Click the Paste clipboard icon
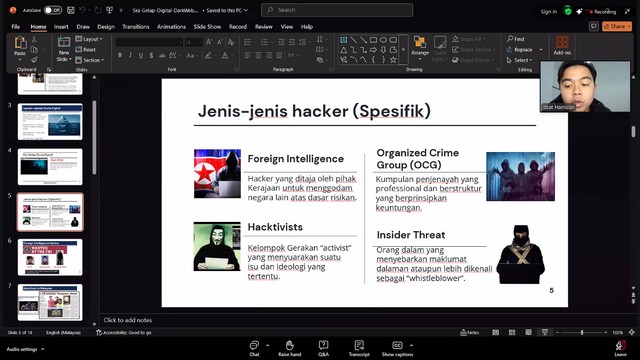640x360 pixels. tap(20, 43)
